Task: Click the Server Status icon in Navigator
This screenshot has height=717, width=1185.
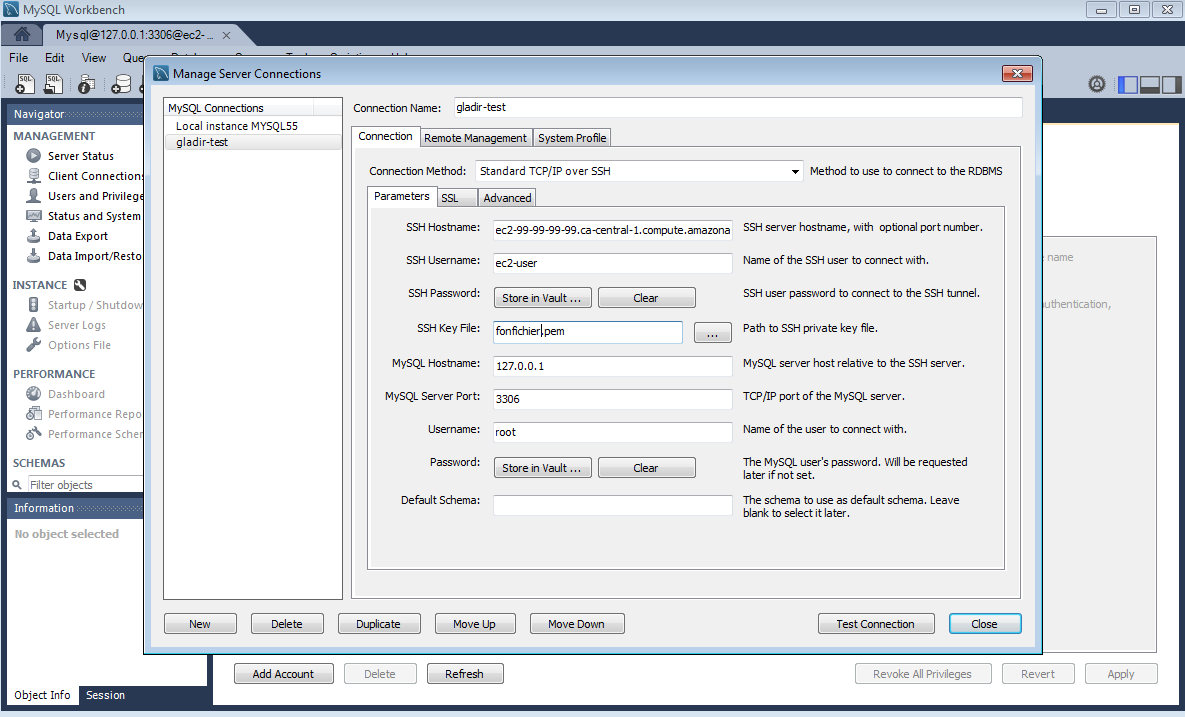Action: point(34,156)
